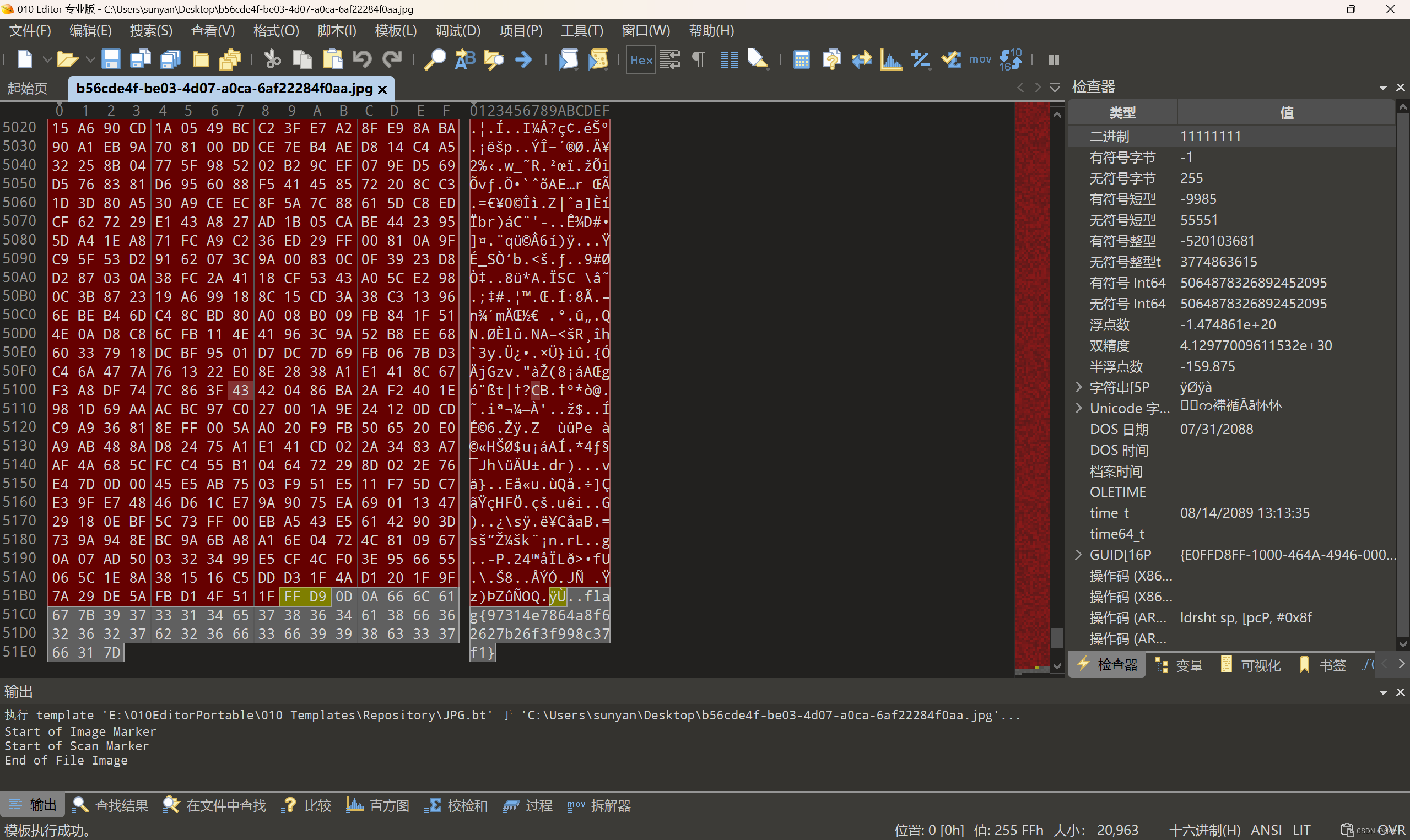Toggle the Hex edit mode button
The width and height of the screenshot is (1410, 840).
click(x=641, y=59)
